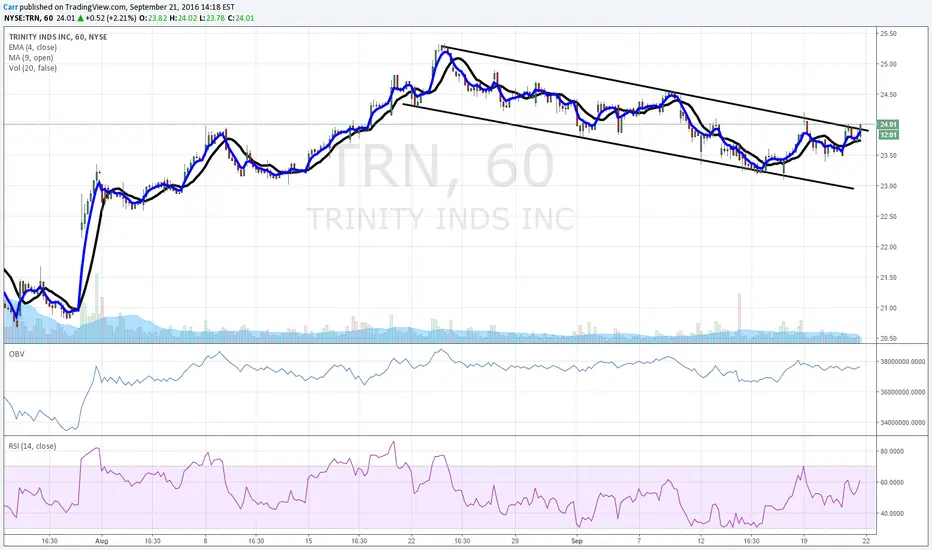Click the 22.00 price axis label
The height and width of the screenshot is (550, 932).
(888, 247)
